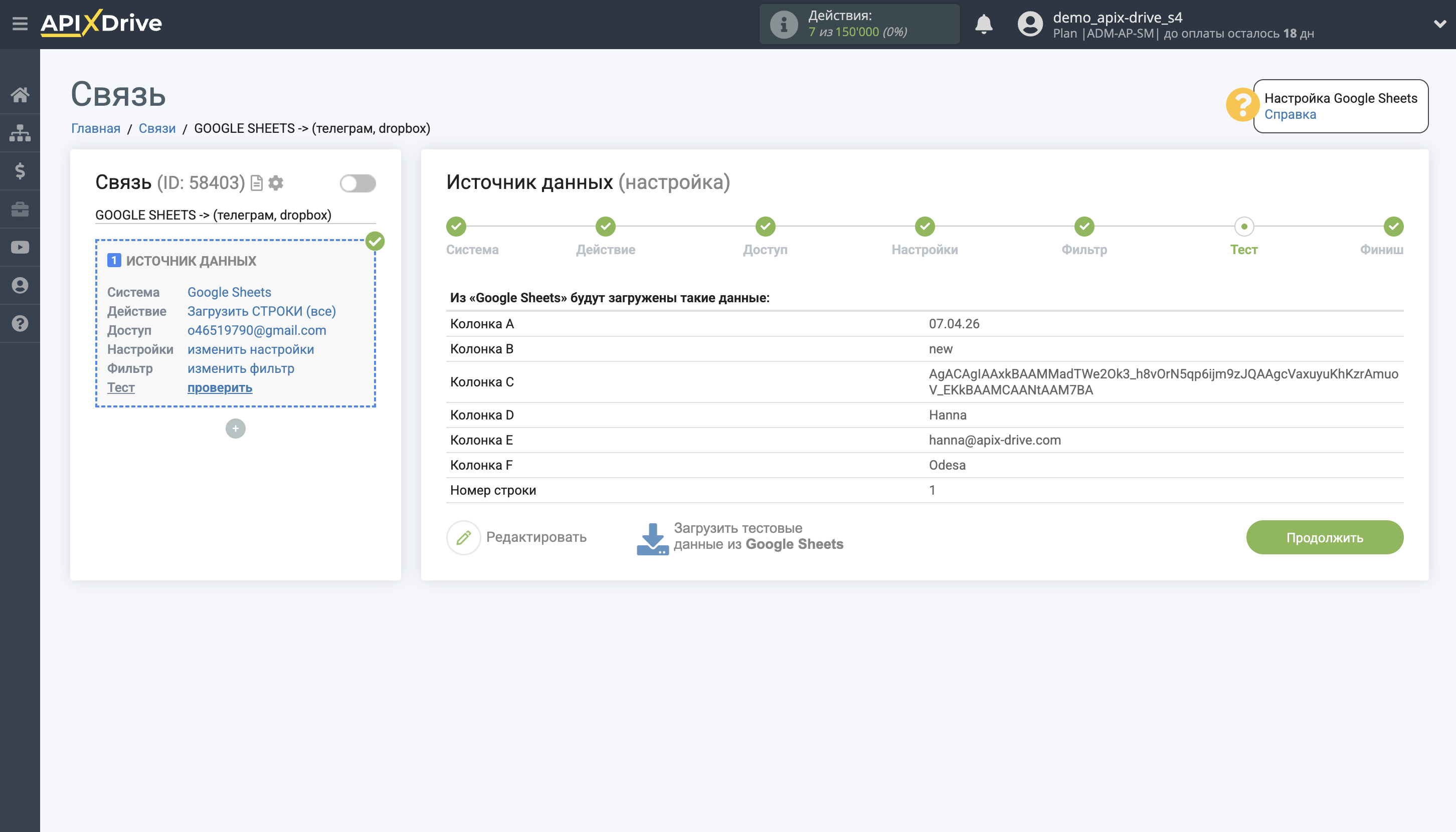Click the gear icon next to connection ID
1456x832 pixels.
(276, 183)
